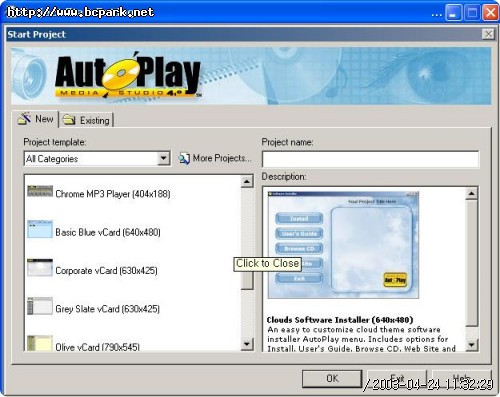Click the Chrome MP3 Player thumbnail icon
The width and height of the screenshot is (500, 397).
[40, 191]
